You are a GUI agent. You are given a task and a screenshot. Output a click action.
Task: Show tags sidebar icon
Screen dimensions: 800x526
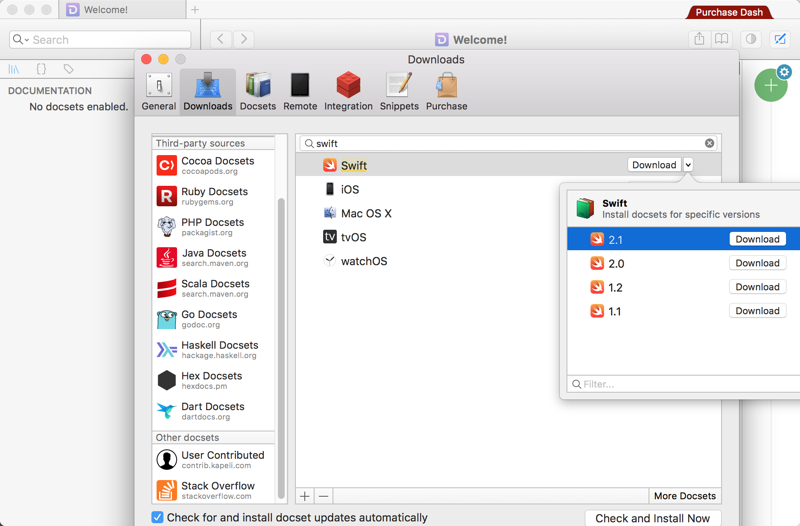68,69
